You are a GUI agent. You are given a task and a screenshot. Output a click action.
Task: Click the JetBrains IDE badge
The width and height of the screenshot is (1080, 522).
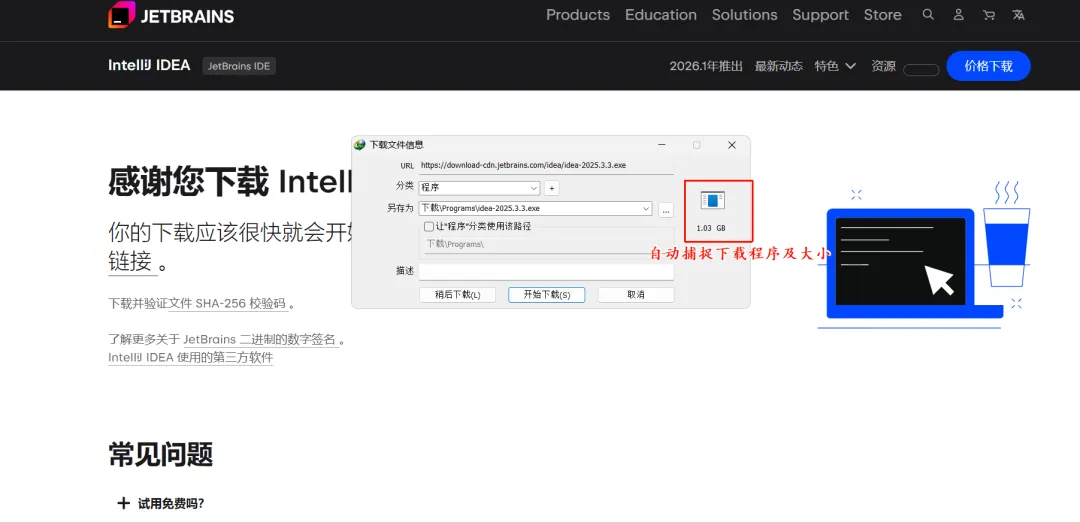pyautogui.click(x=239, y=66)
